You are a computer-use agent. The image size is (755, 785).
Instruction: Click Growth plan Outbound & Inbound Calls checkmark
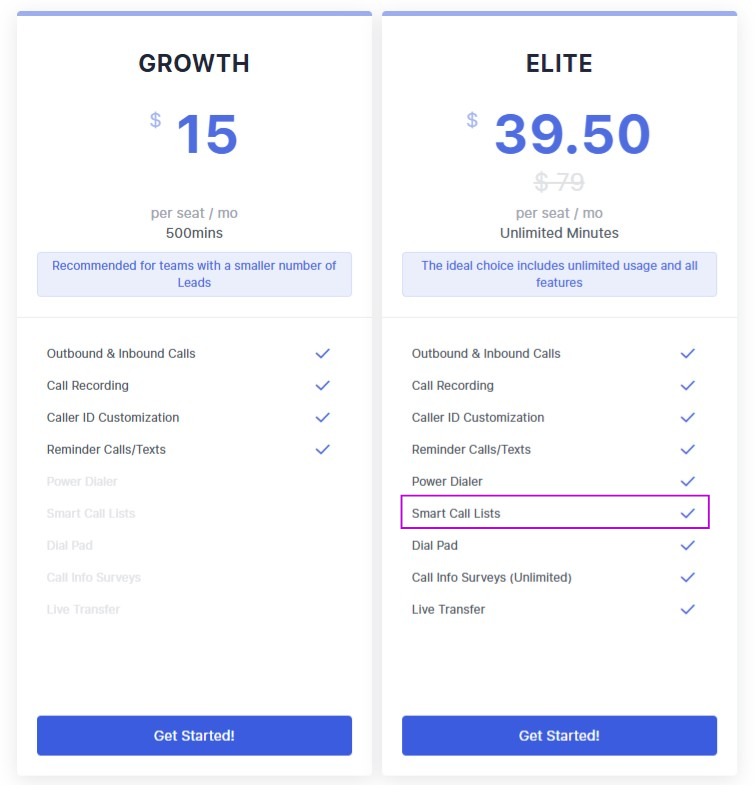point(322,354)
